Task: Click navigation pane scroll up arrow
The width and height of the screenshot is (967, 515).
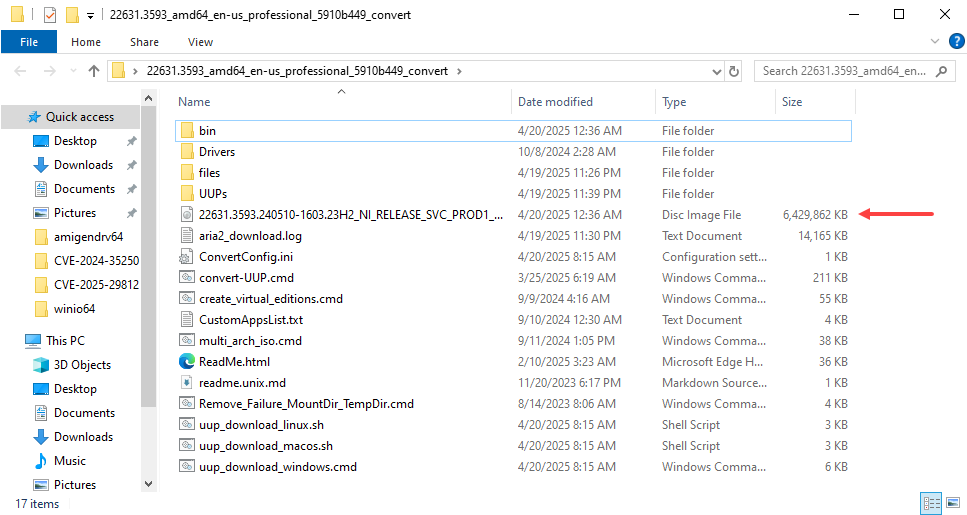Action: (148, 98)
